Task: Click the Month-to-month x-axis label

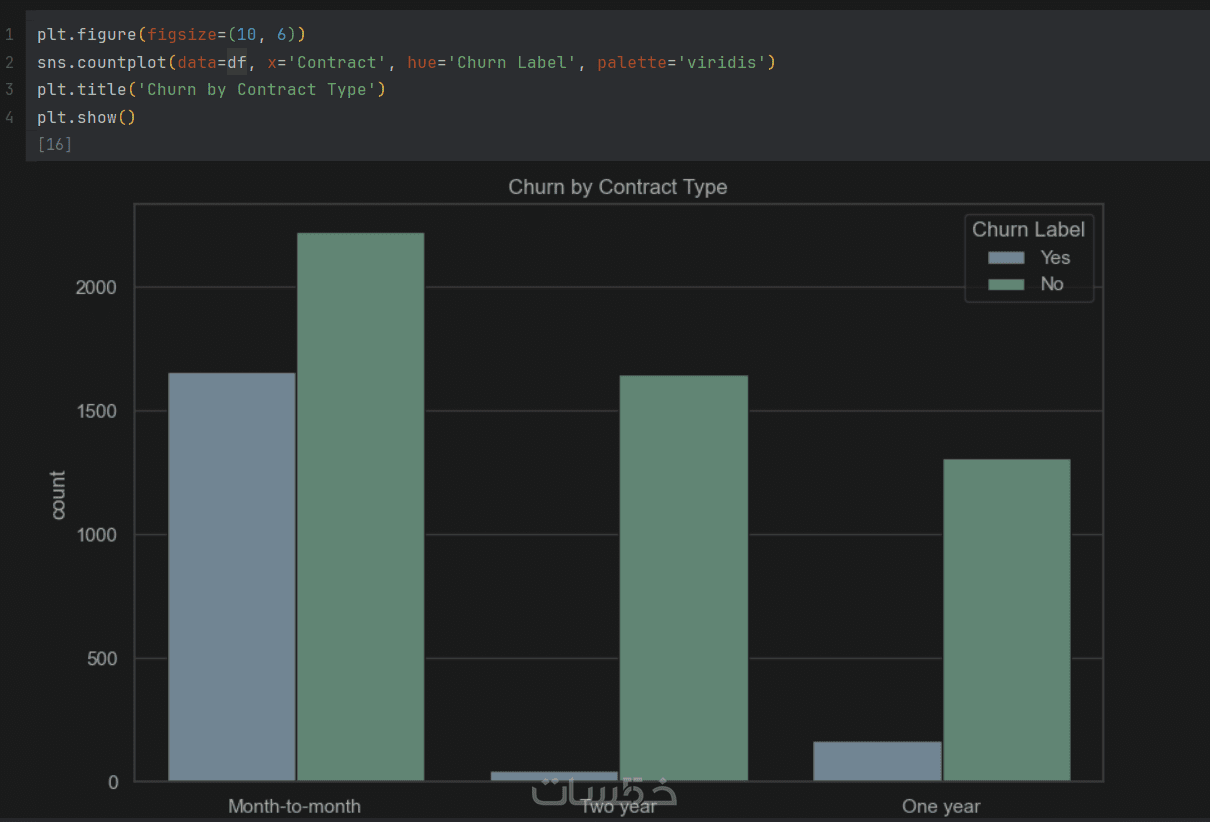Action: (x=294, y=806)
